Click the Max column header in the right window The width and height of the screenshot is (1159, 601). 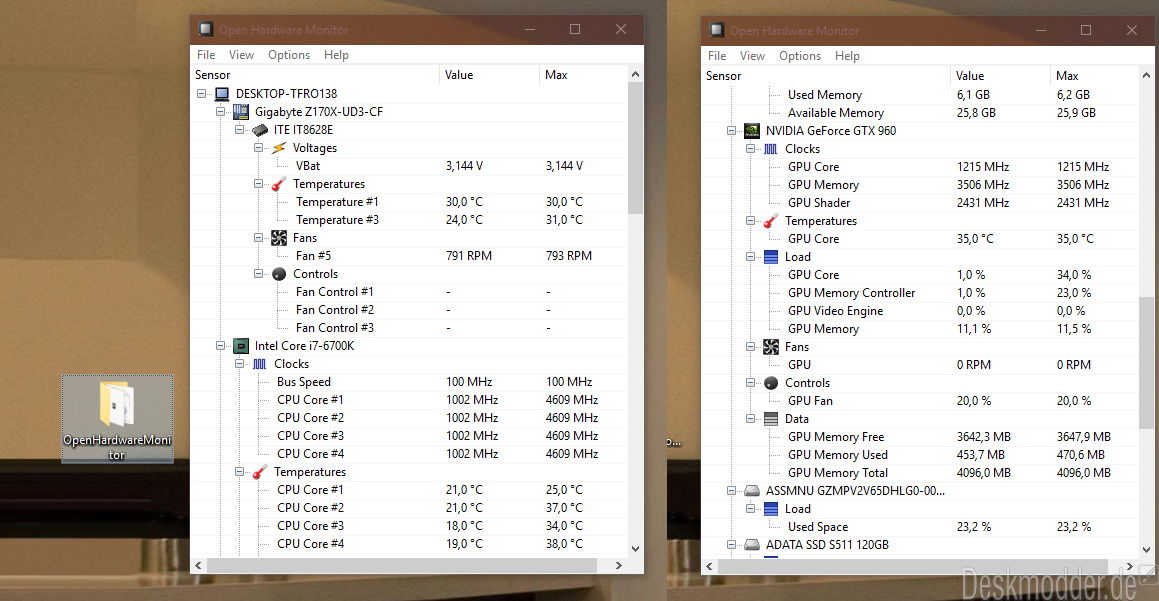point(1094,75)
